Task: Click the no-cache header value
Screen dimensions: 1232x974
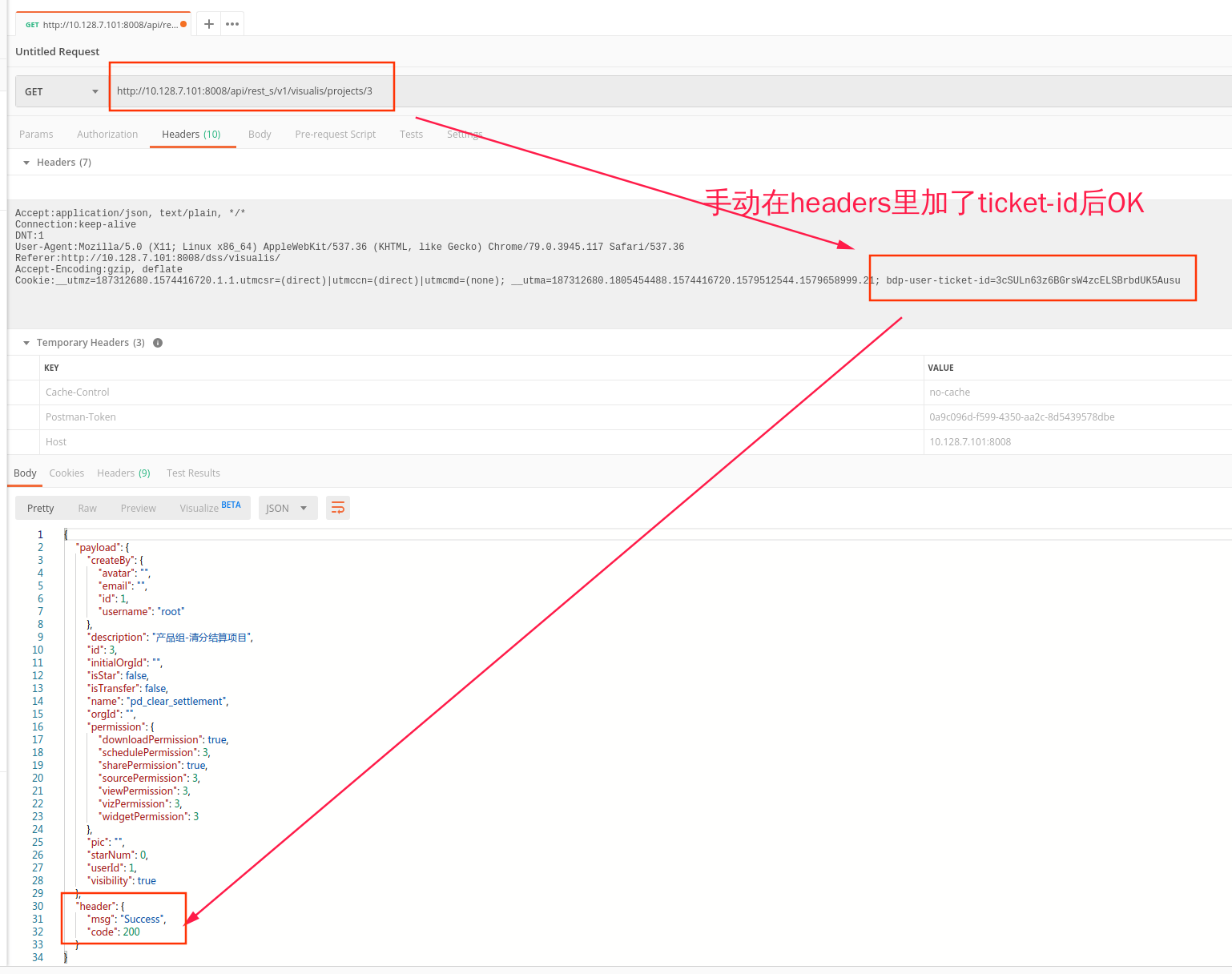Action: coord(949,392)
